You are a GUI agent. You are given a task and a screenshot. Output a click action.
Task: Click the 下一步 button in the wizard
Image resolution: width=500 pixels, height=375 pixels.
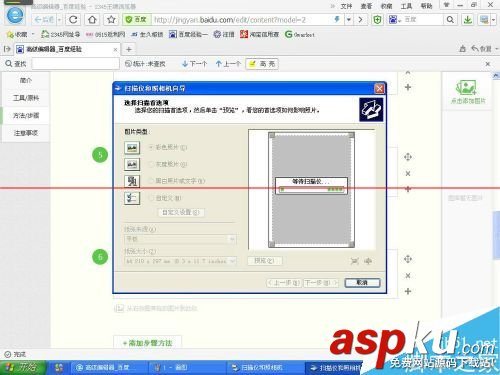click(321, 283)
